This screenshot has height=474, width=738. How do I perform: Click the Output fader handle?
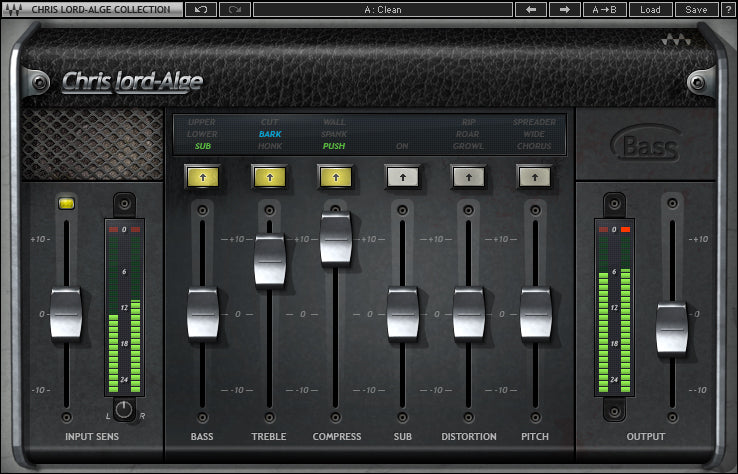tap(672, 327)
